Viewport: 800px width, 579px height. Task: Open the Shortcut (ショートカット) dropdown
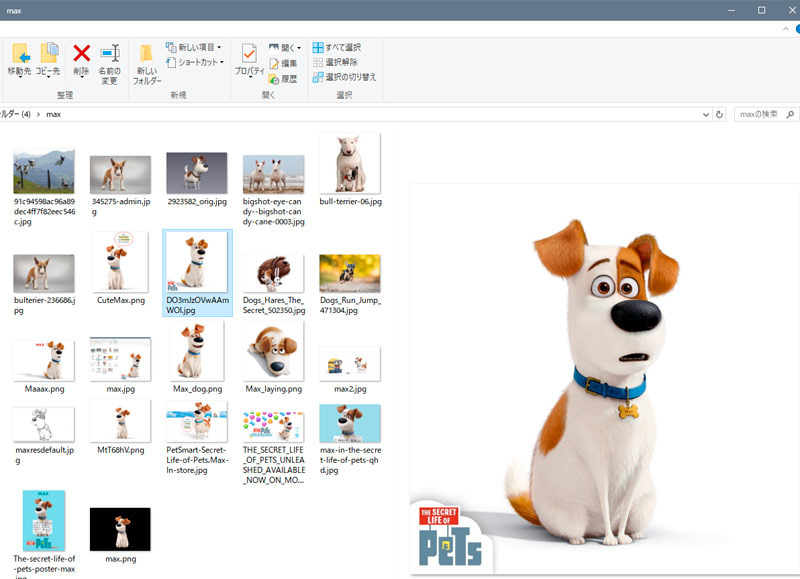(195, 62)
